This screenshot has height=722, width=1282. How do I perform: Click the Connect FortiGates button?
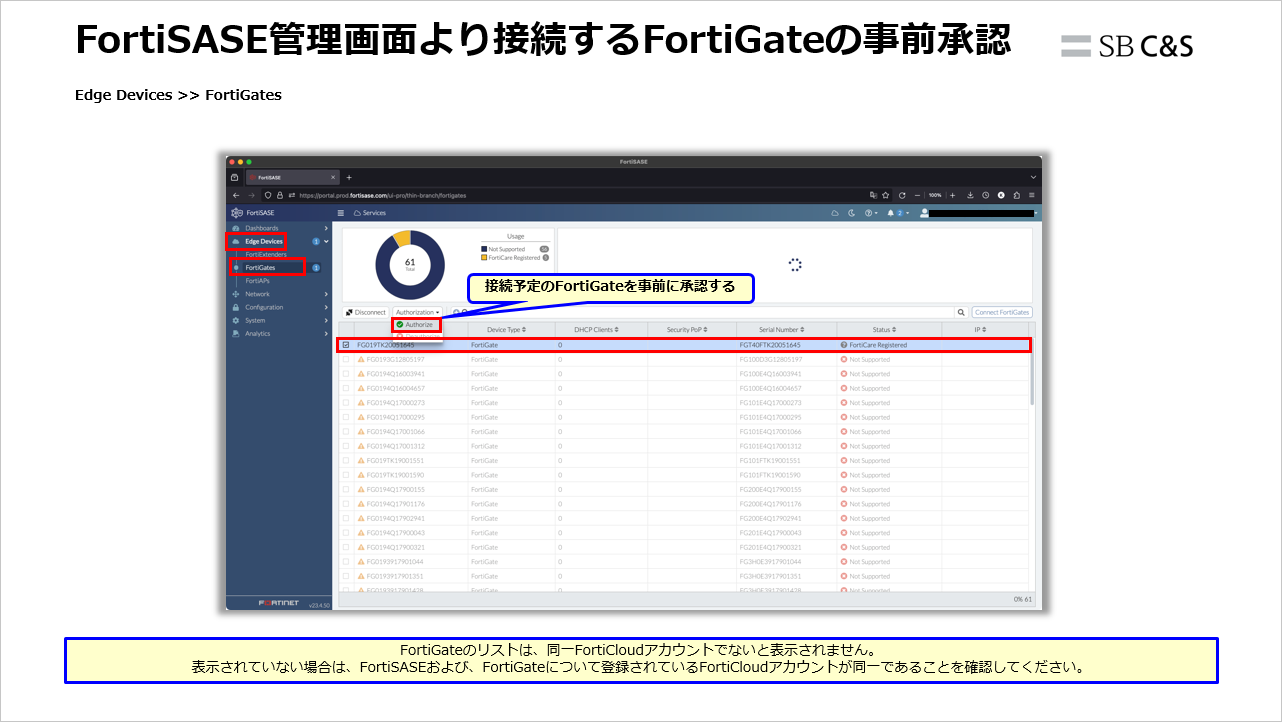pos(1002,312)
